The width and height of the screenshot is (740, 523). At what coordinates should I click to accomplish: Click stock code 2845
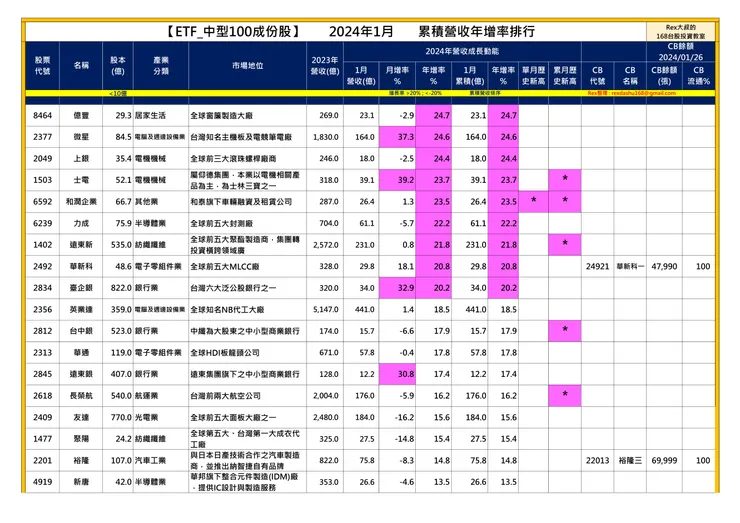click(42, 374)
